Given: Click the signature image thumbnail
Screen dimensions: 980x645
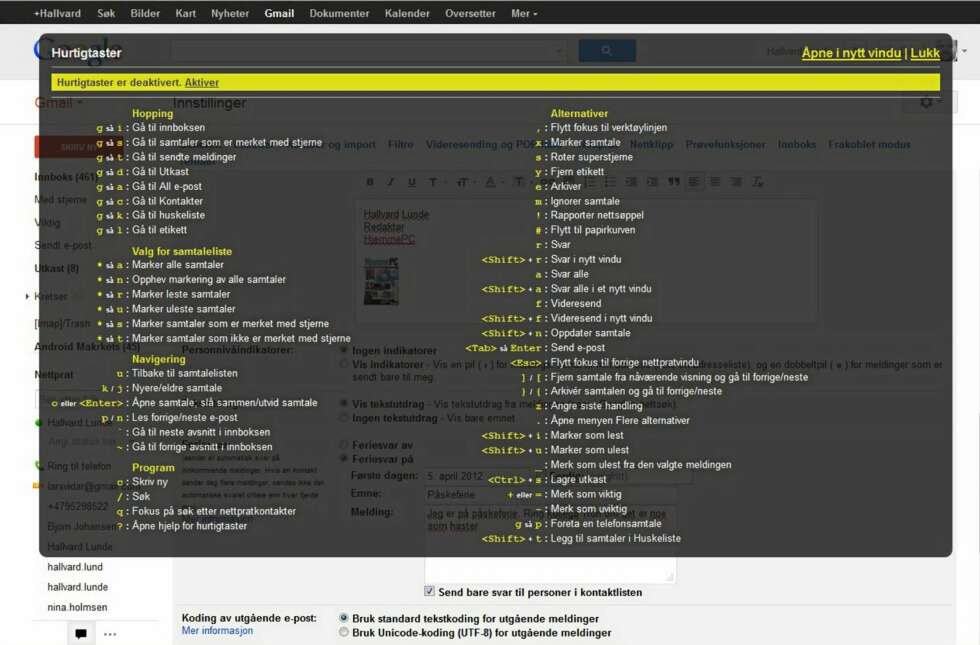Looking at the screenshot, I should (381, 281).
